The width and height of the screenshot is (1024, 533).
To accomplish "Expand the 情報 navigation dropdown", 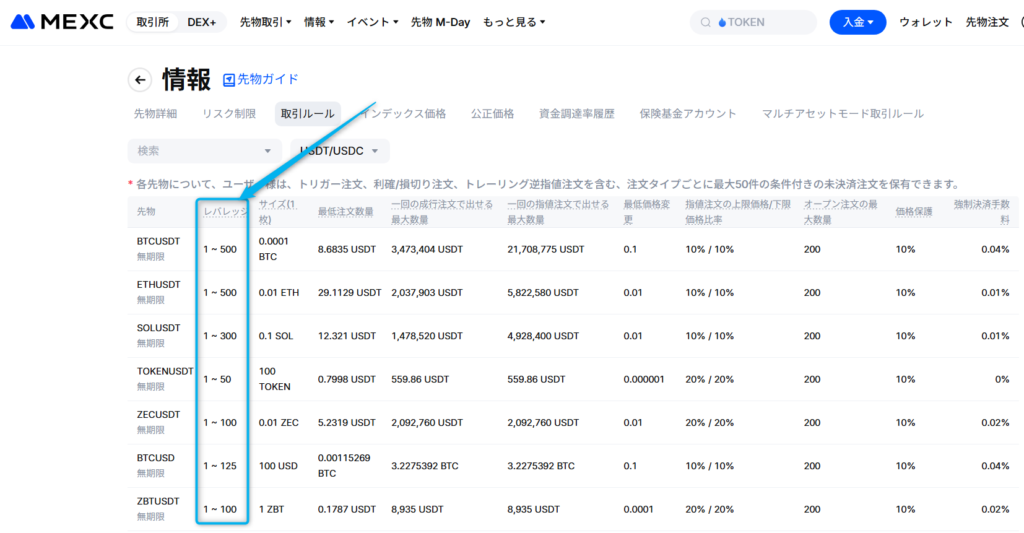I will coord(319,22).
